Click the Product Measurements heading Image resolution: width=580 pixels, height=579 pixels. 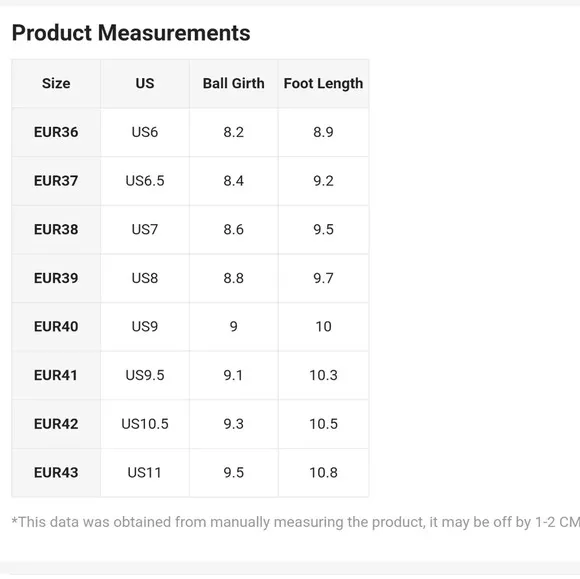(x=131, y=33)
